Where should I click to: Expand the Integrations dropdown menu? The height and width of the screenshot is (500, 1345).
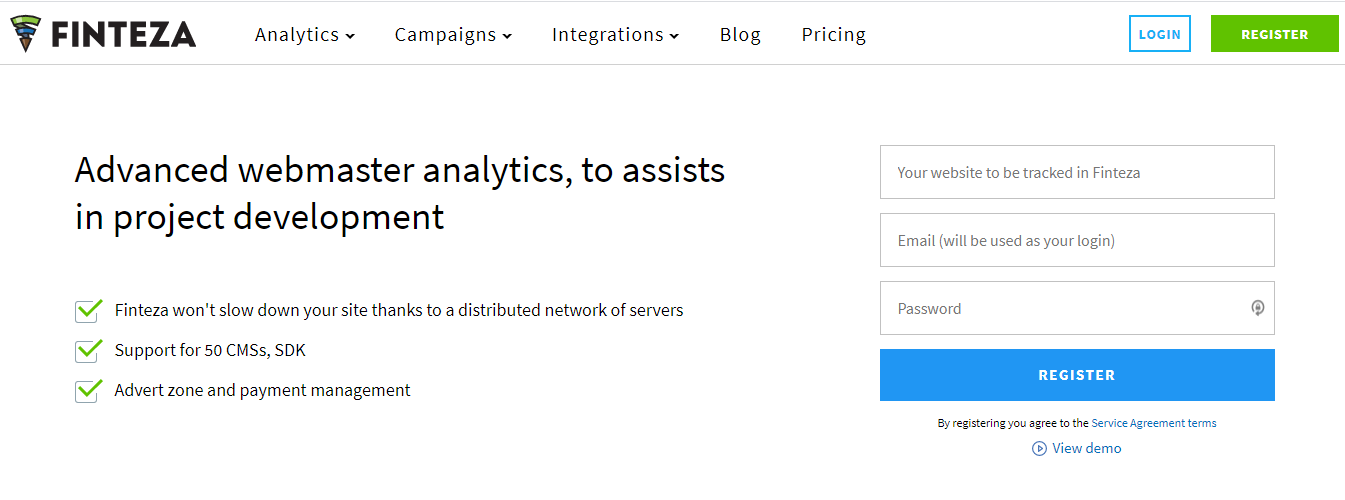click(615, 35)
